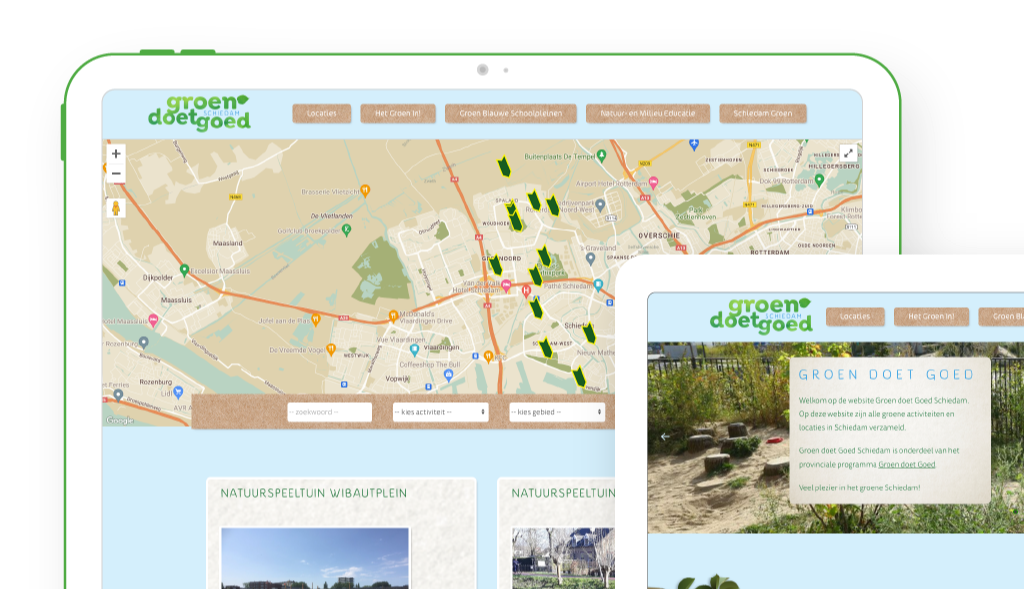Click the Pathé Schiedam teal pin
The image size is (1024, 589).
(x=598, y=285)
